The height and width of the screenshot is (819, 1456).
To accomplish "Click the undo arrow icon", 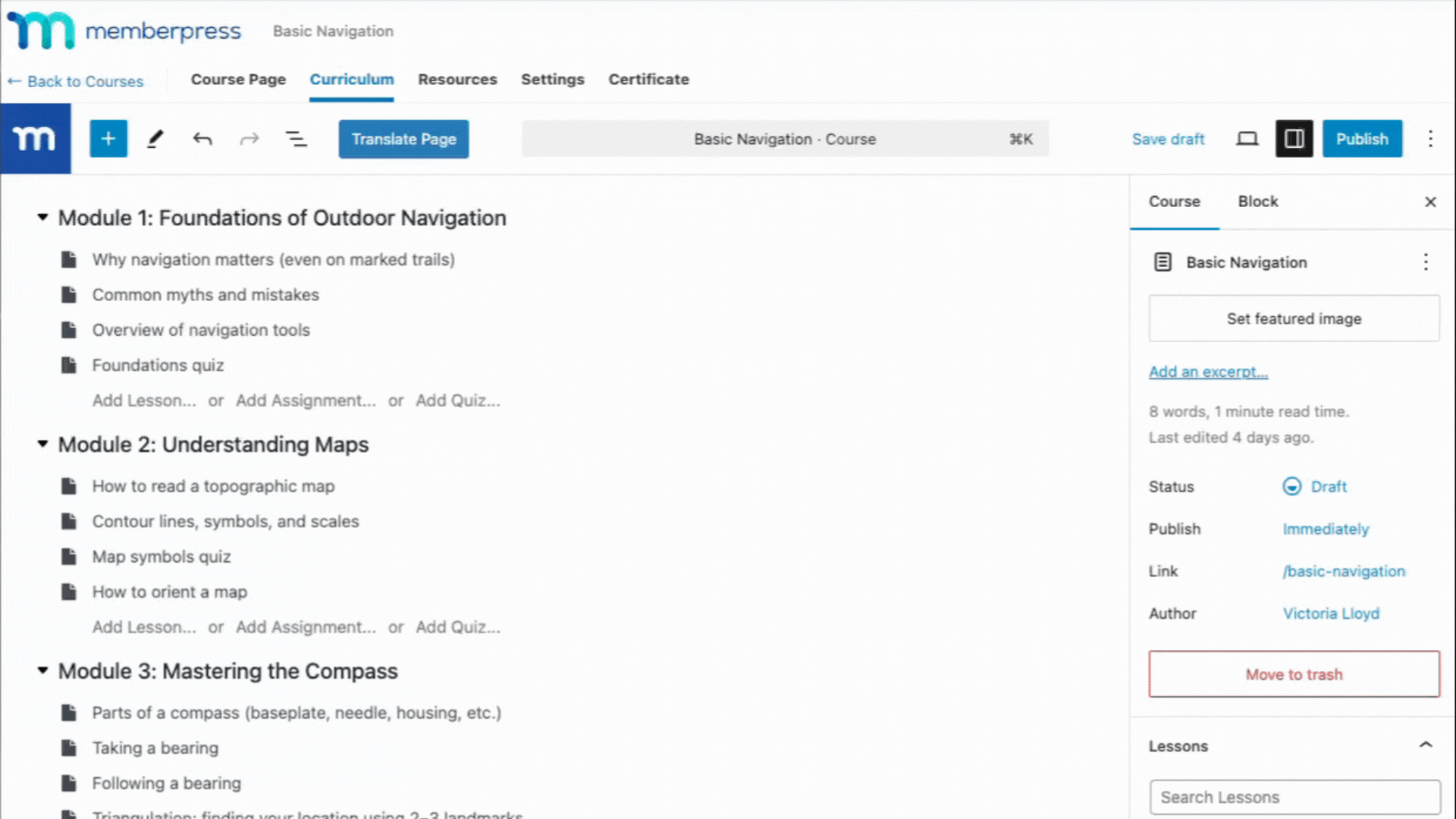I will (202, 139).
